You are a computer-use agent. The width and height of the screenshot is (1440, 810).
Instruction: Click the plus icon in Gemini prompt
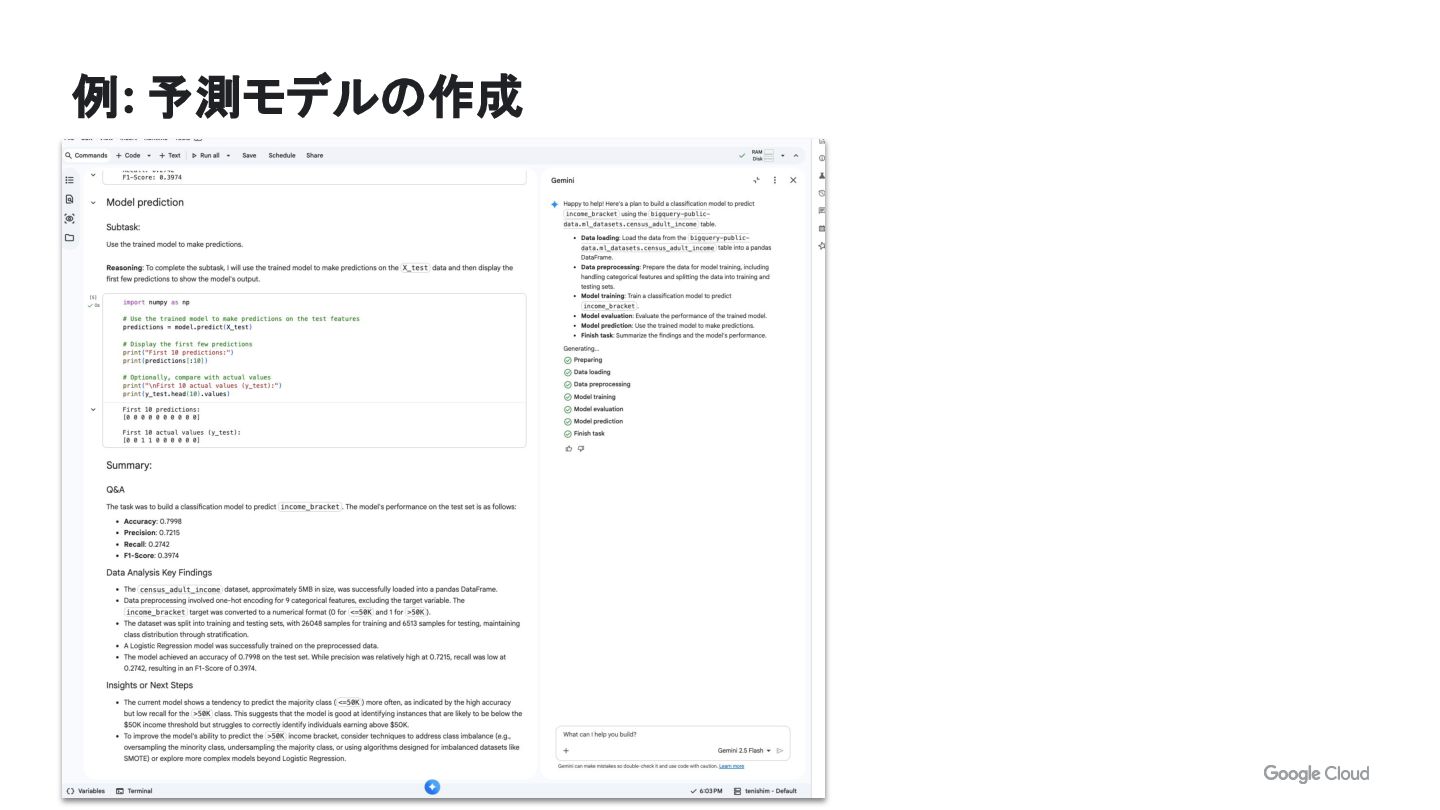tap(566, 750)
